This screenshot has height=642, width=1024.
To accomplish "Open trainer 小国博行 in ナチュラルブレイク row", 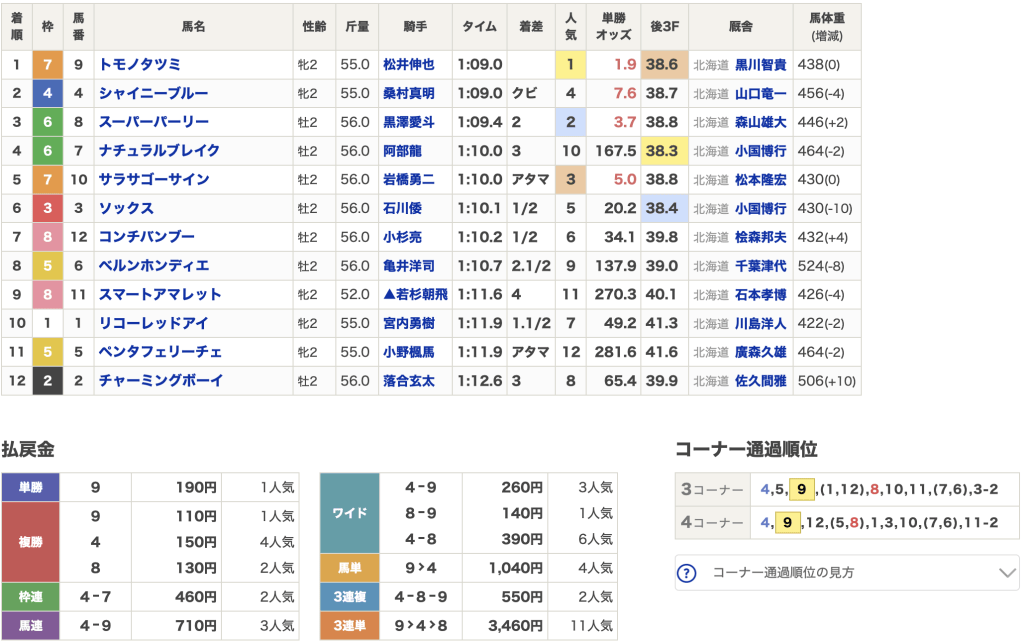I will point(761,151).
